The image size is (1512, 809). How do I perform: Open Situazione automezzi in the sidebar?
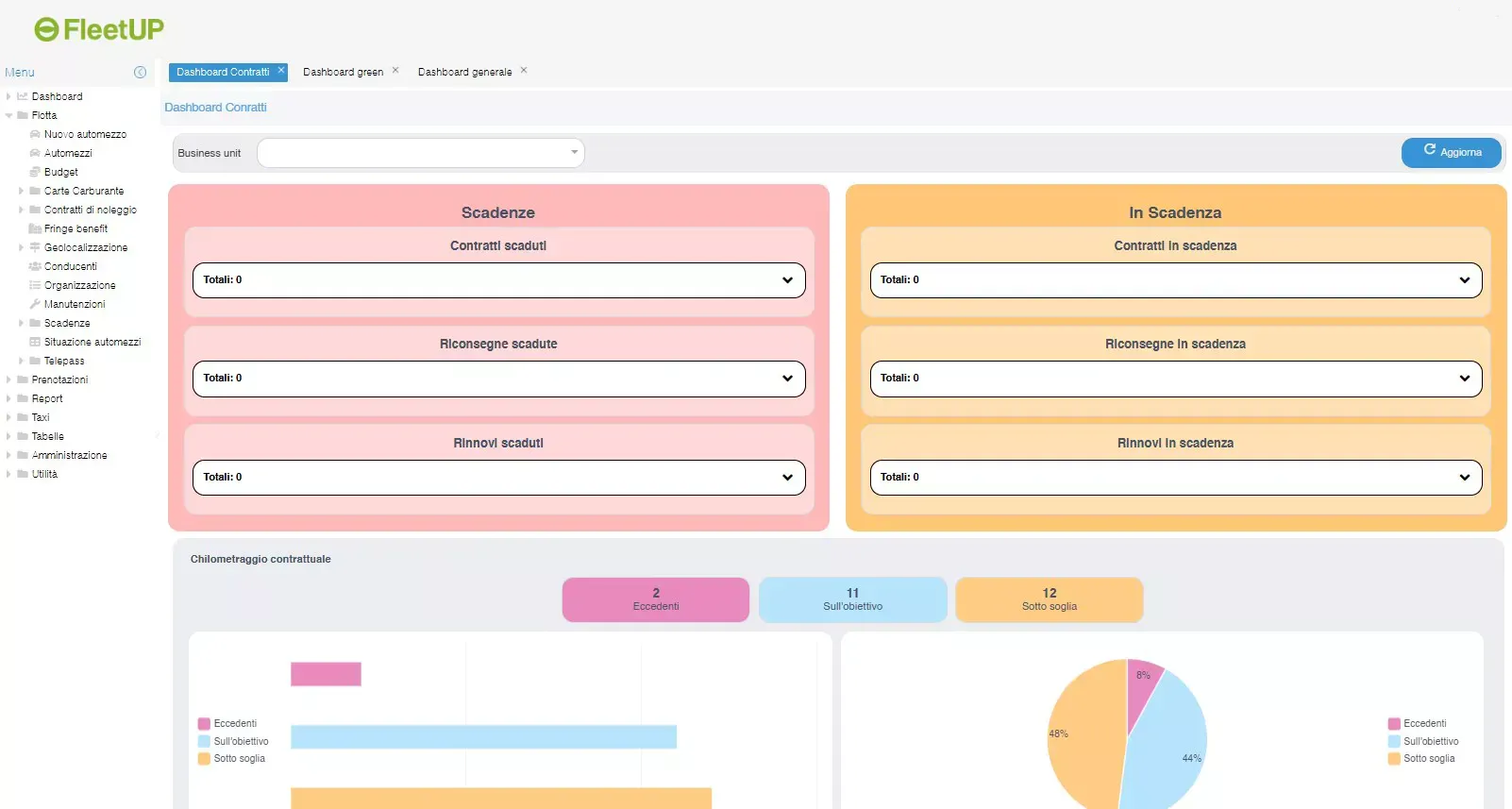92,342
